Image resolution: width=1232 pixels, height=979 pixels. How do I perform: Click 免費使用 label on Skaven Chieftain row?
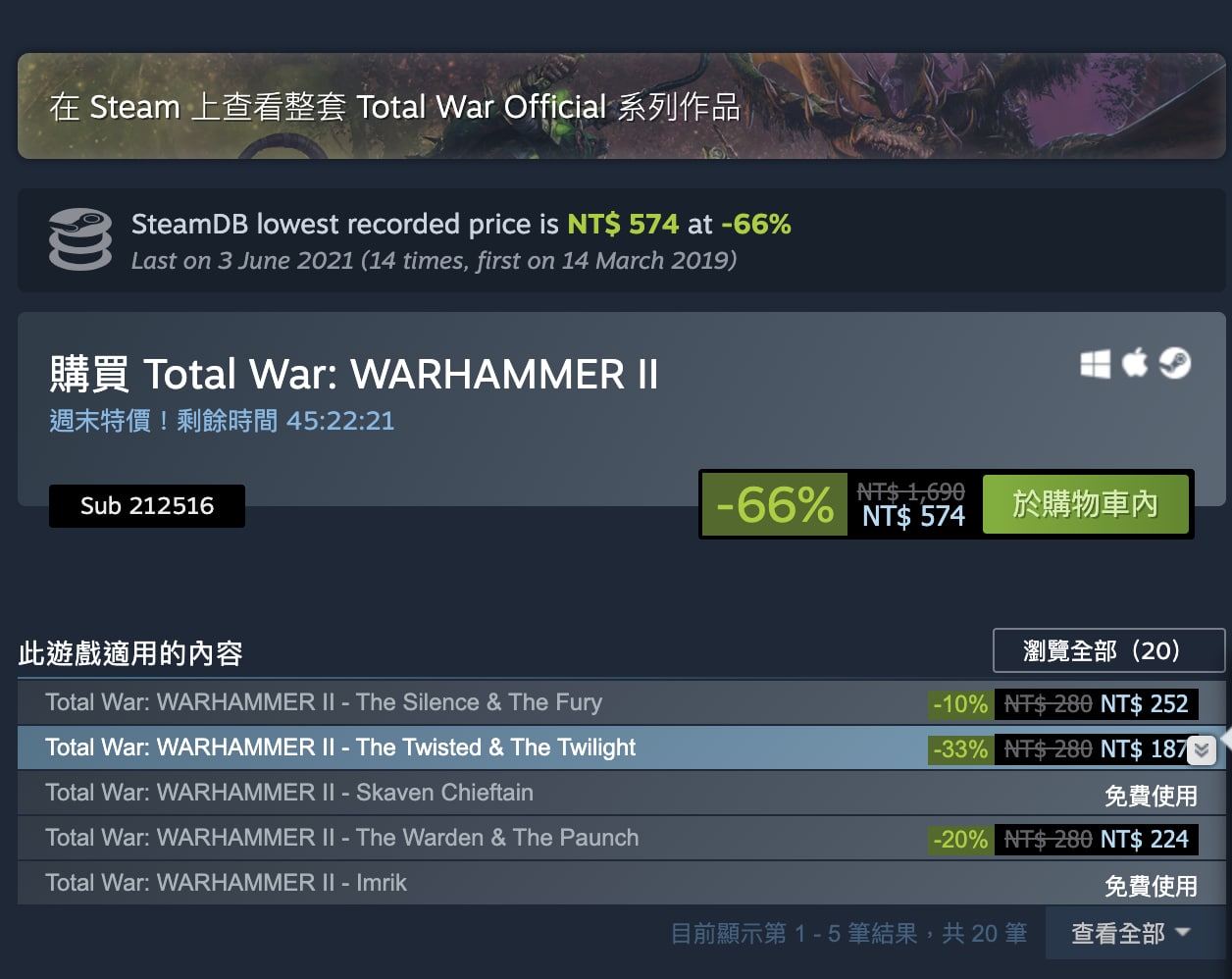pyautogui.click(x=1151, y=796)
